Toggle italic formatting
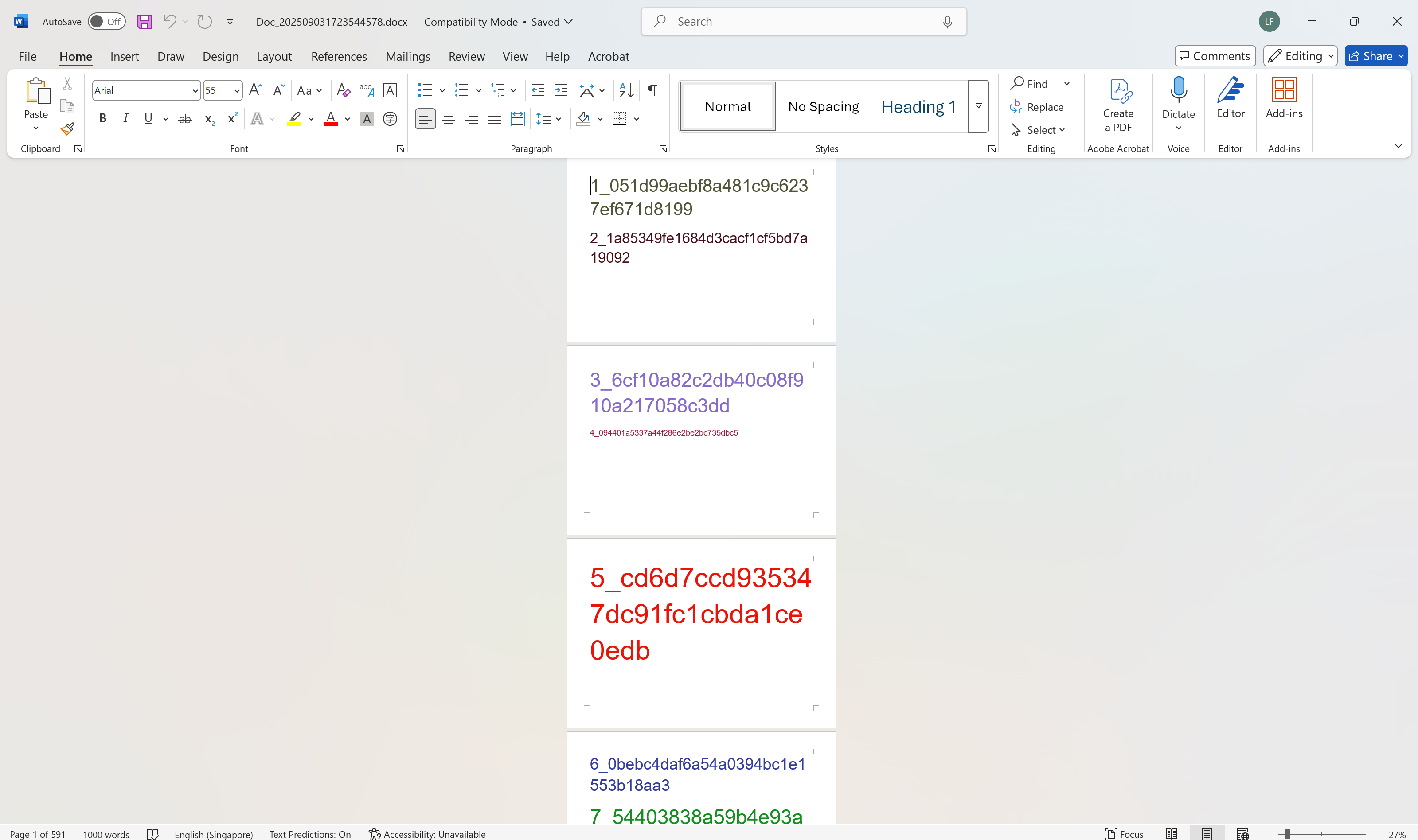The image size is (1418, 840). tap(125, 119)
